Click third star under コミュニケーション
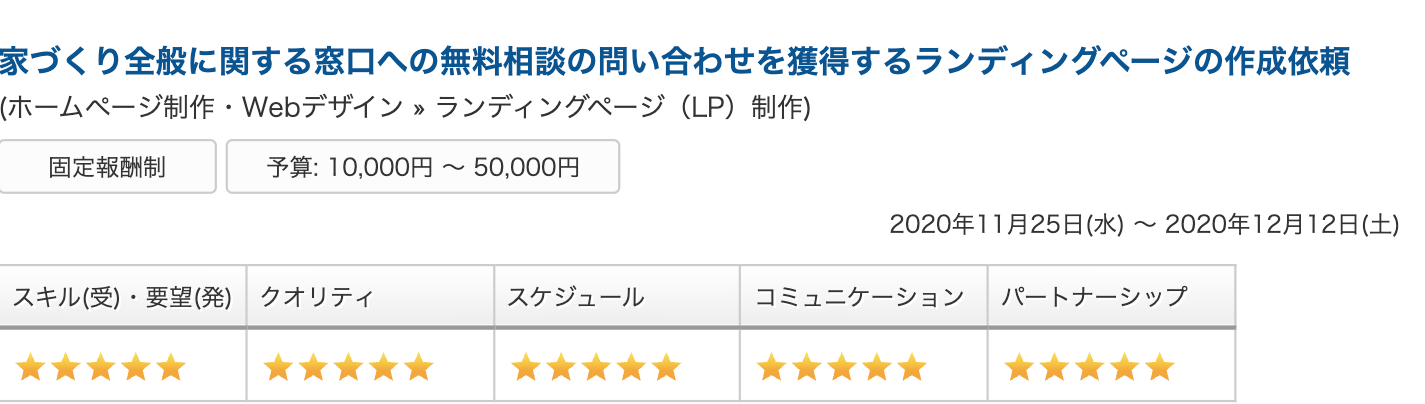The width and height of the screenshot is (1425, 404). pyautogui.click(x=842, y=367)
